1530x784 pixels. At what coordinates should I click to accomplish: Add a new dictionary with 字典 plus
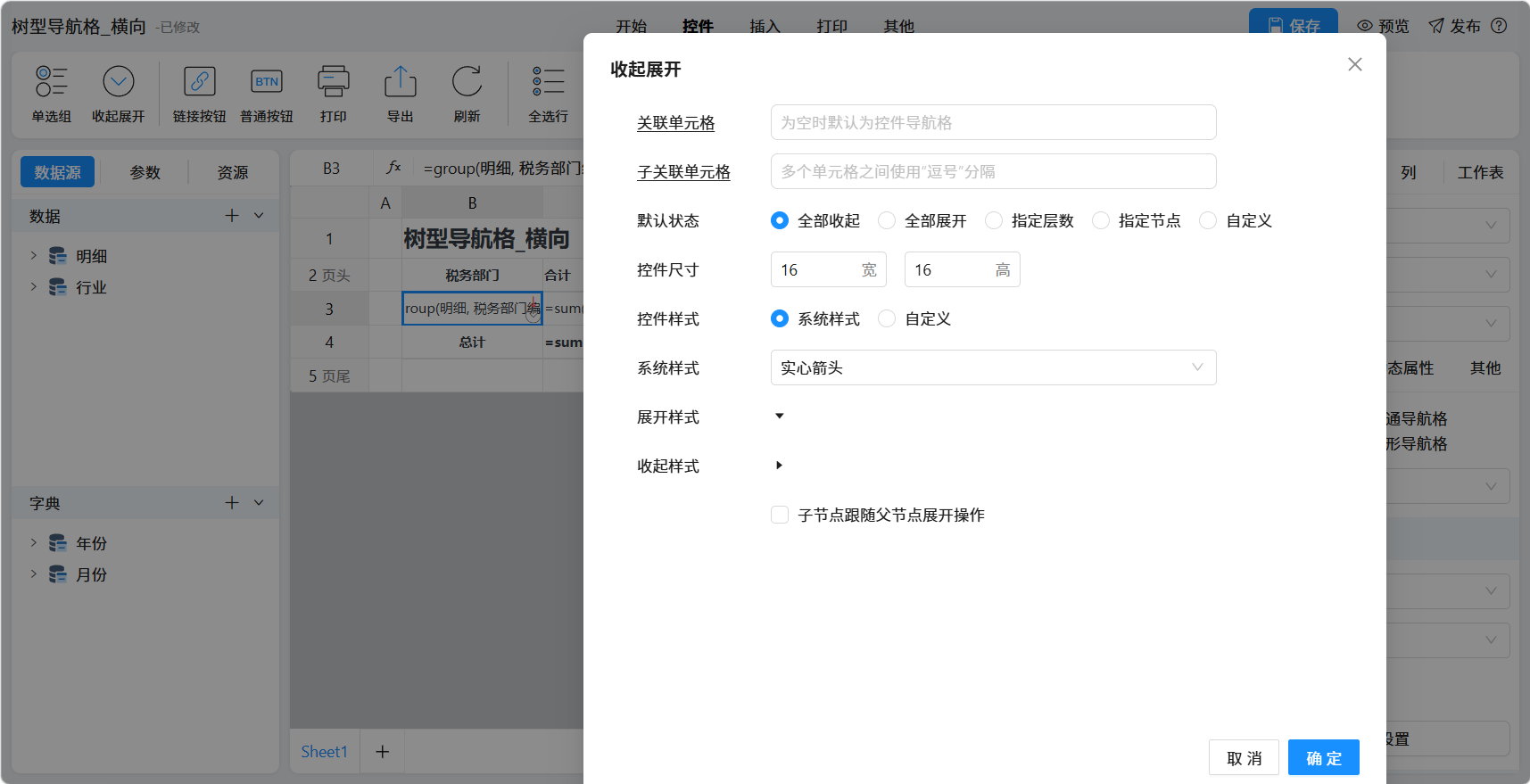click(x=232, y=502)
